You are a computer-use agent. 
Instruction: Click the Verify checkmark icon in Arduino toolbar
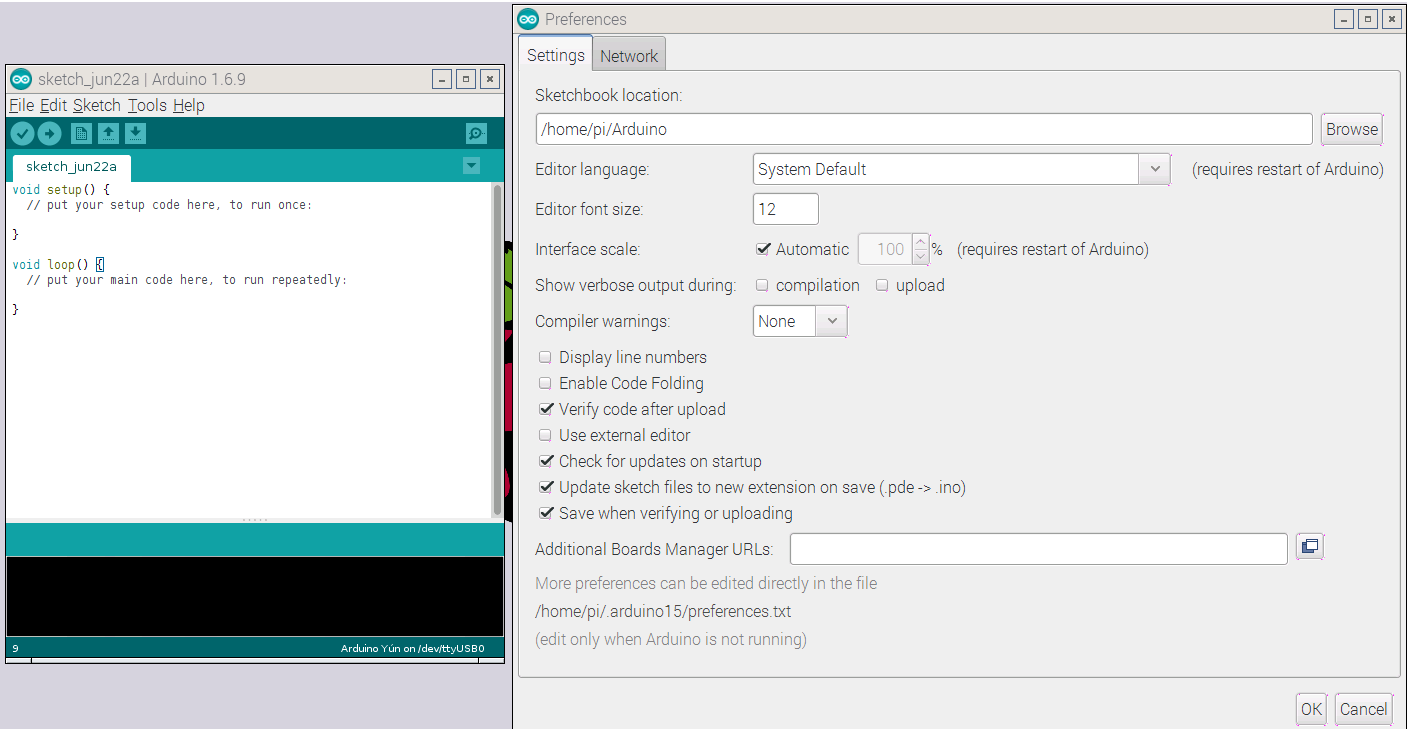(22, 134)
